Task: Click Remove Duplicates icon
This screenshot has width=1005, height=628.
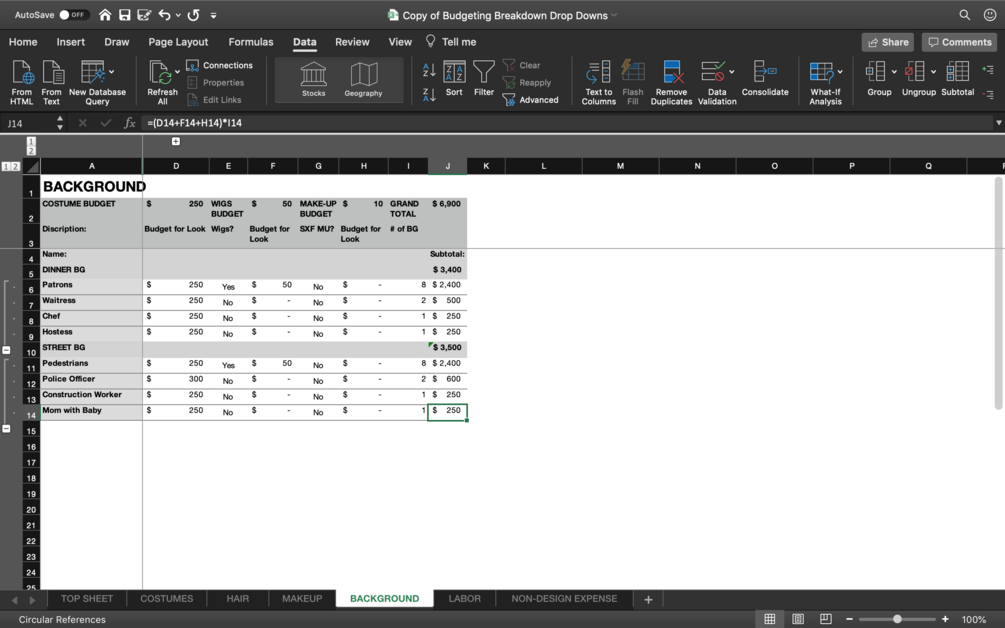Action: pyautogui.click(x=671, y=83)
